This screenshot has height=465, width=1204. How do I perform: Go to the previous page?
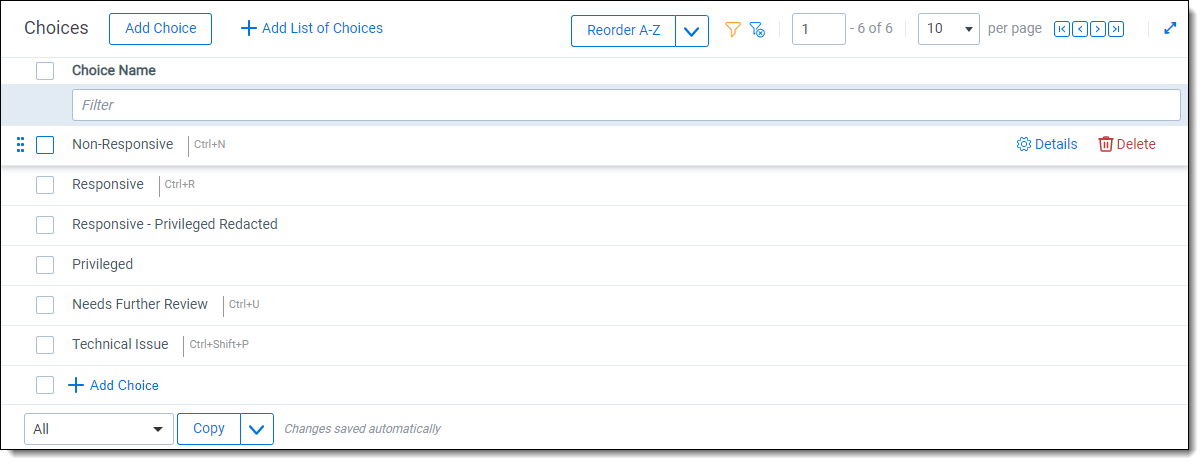1079,30
